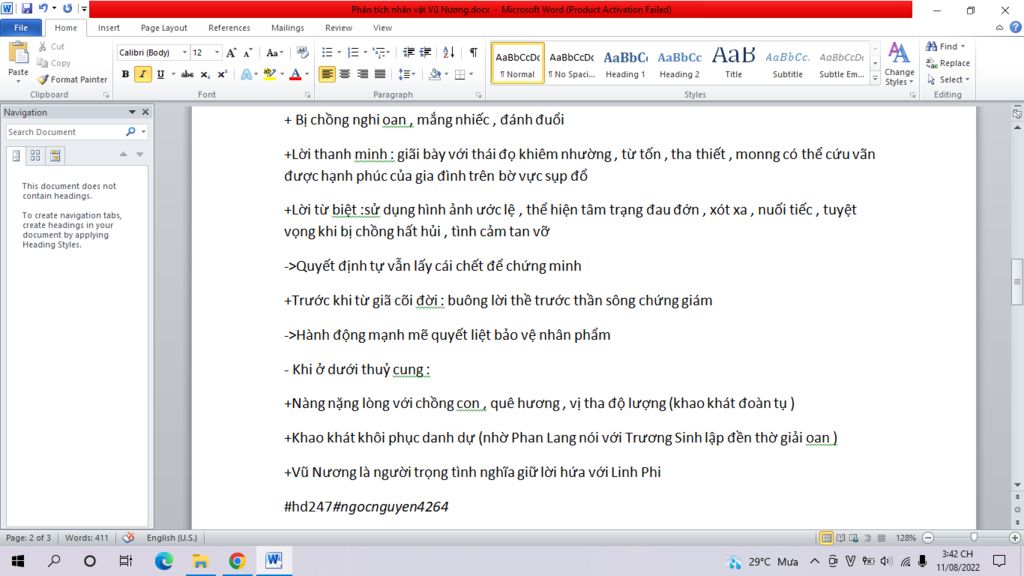The image size is (1024, 576).
Task: Toggle underline formatting
Action: 160,74
